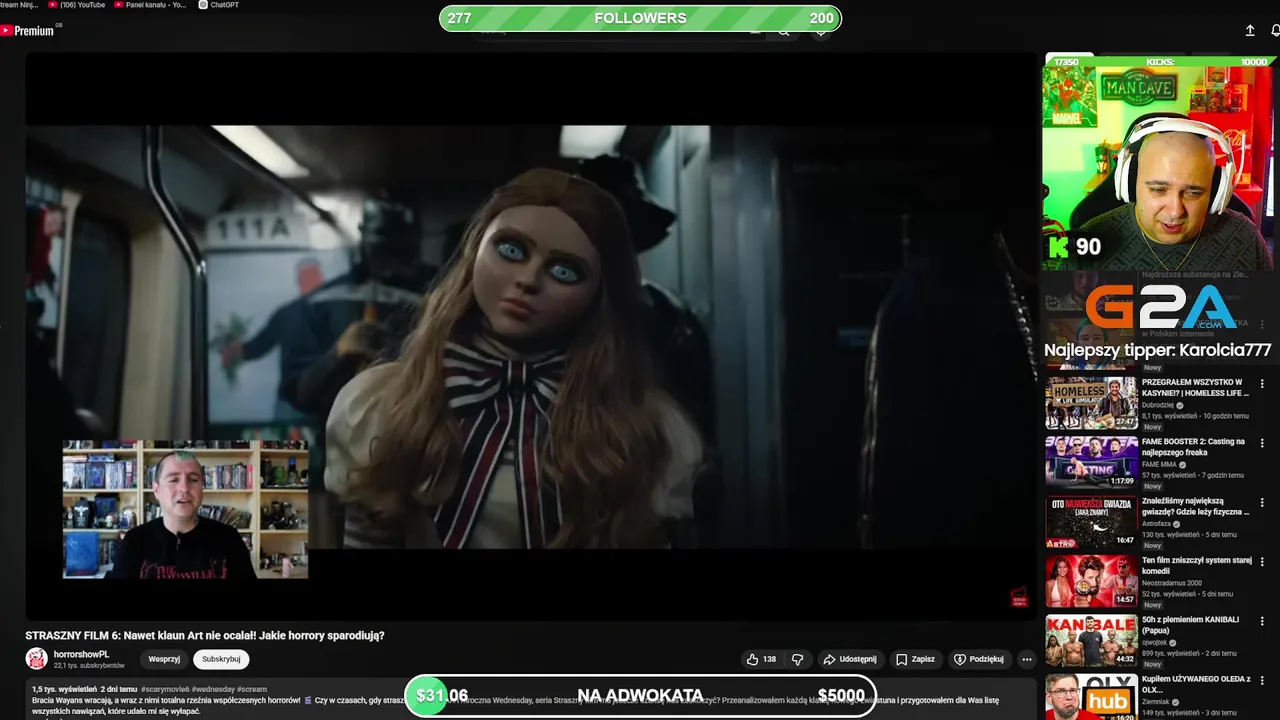1280x720 pixels.
Task: Dislike the video with thumbs down
Action: (x=797, y=659)
